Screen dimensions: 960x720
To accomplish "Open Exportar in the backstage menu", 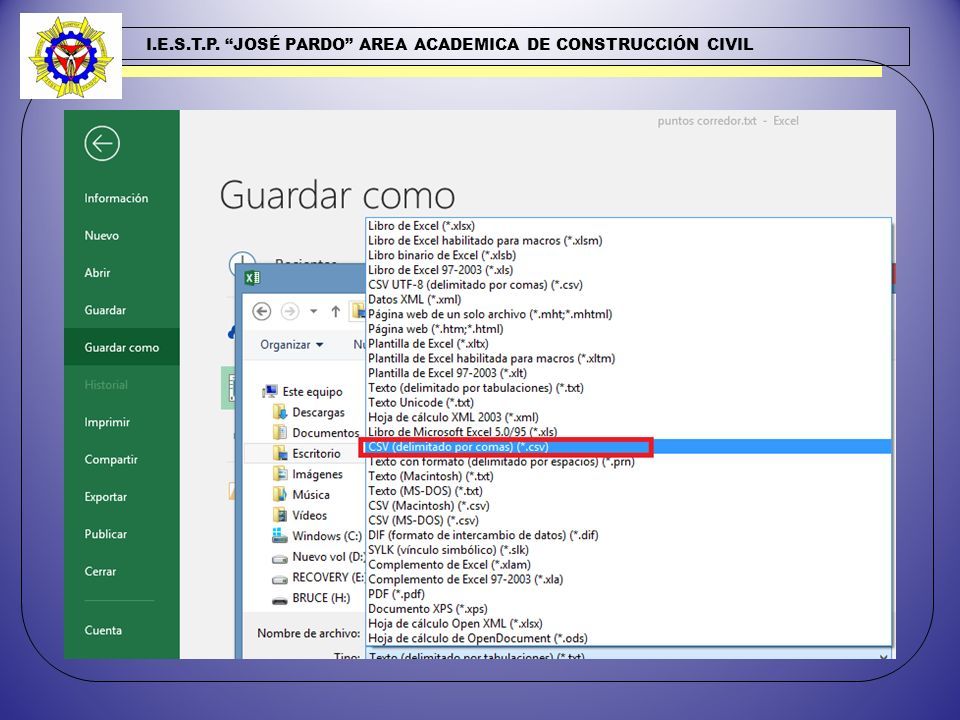I will click(x=106, y=497).
